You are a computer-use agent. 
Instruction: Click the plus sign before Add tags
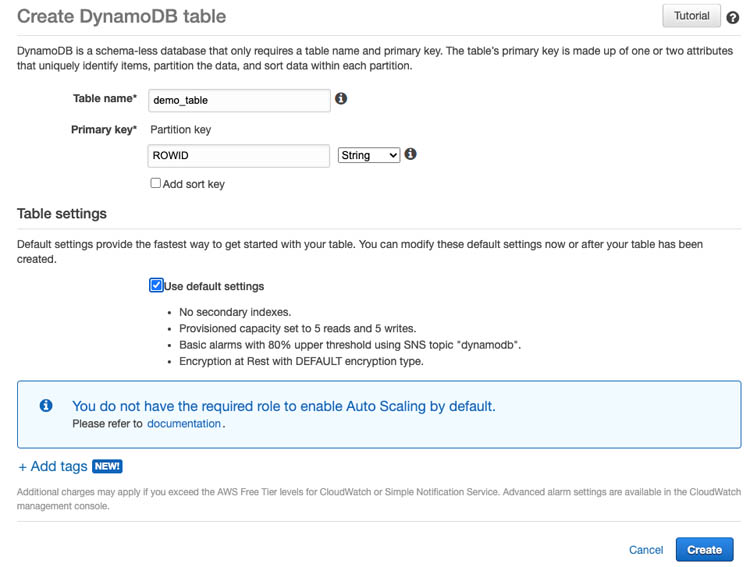pos(22,467)
